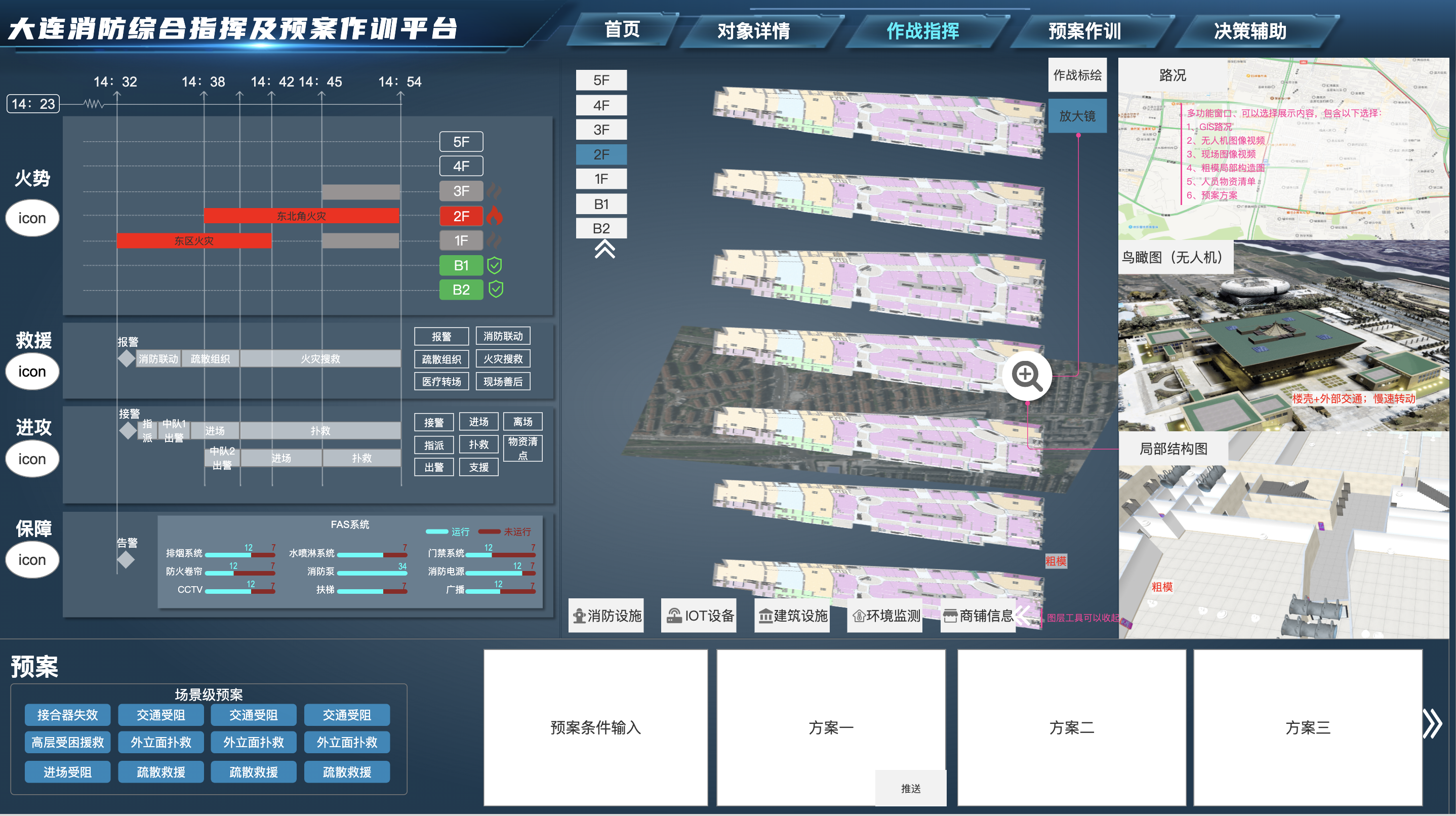This screenshot has height=816, width=1456.
Task: Show next plans with right double chevron
Action: pyautogui.click(x=1432, y=723)
